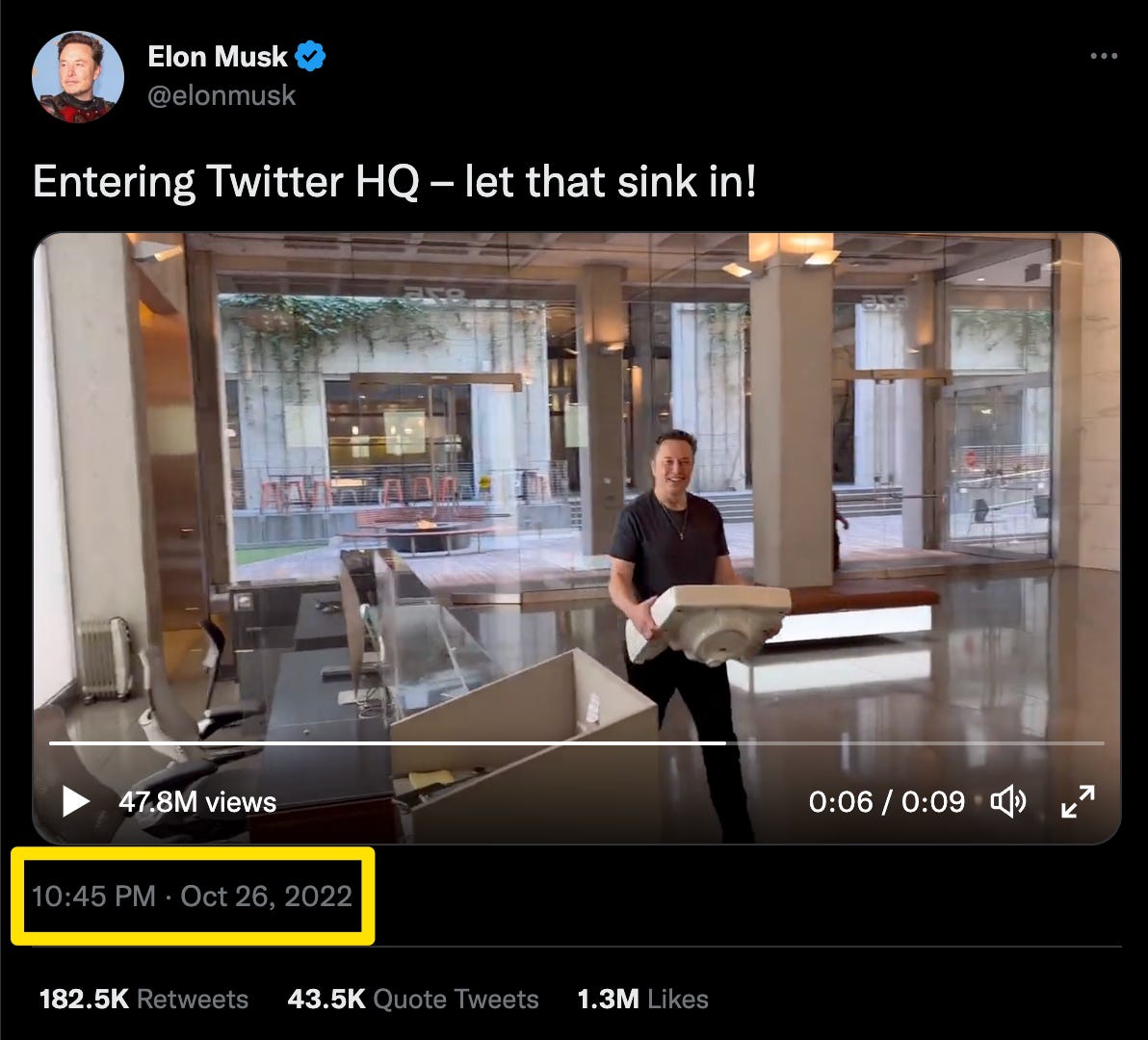The image size is (1148, 1040).
Task: View the 182.5K Retweets list
Action: (x=143, y=999)
